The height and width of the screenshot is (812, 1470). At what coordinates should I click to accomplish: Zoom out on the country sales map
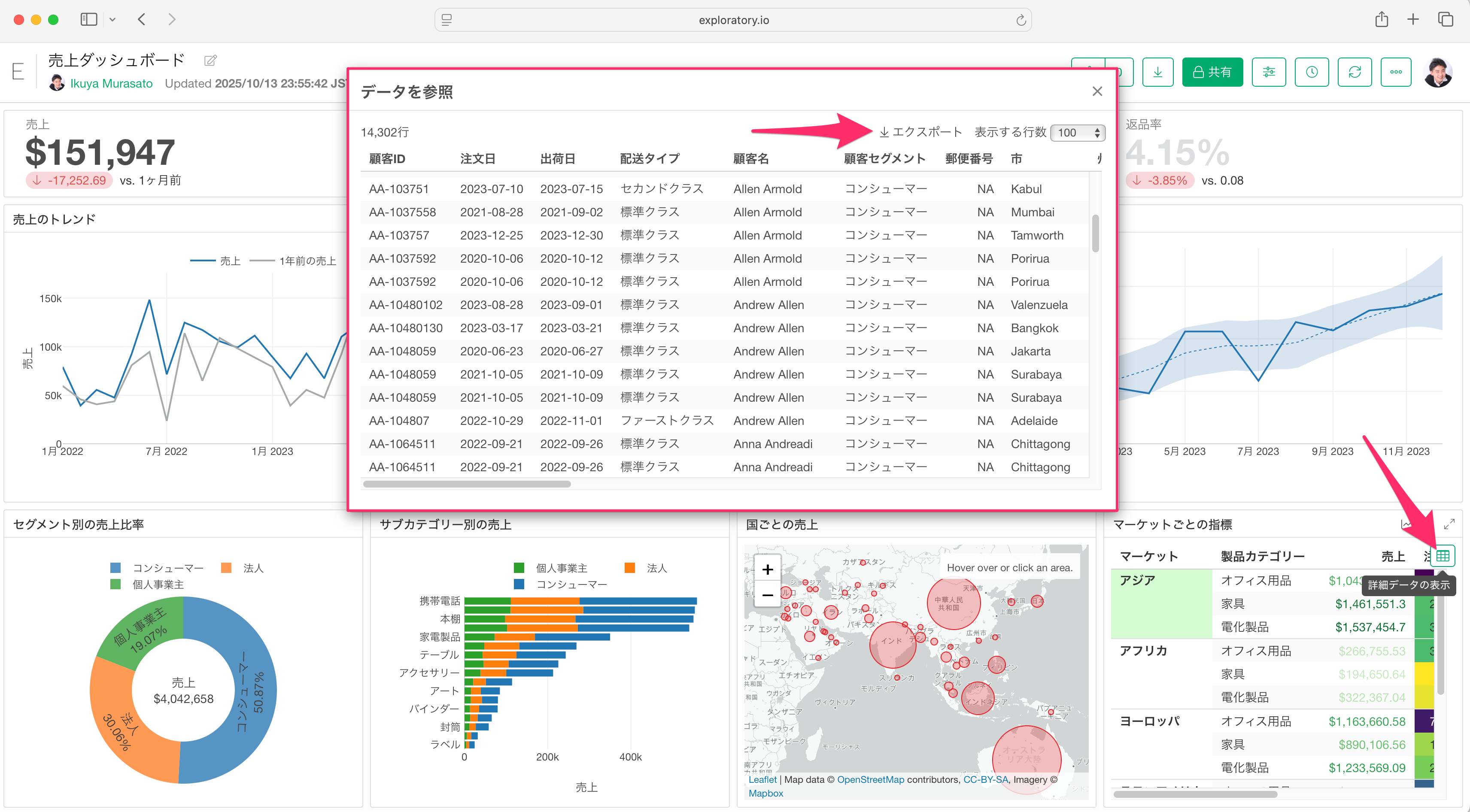click(768, 595)
